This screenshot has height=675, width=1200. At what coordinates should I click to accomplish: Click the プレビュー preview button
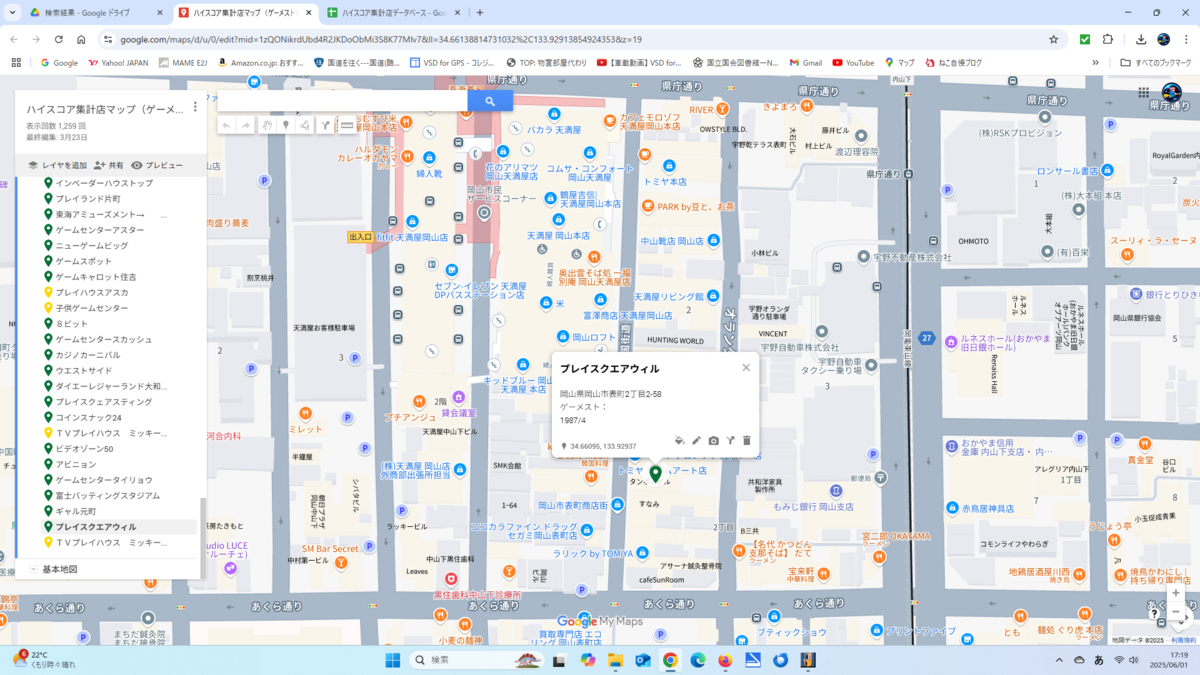coord(157,165)
